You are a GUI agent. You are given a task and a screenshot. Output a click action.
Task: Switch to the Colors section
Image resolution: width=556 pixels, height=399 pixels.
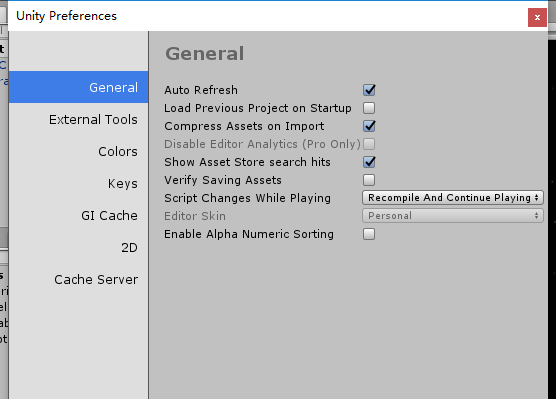pos(78,151)
